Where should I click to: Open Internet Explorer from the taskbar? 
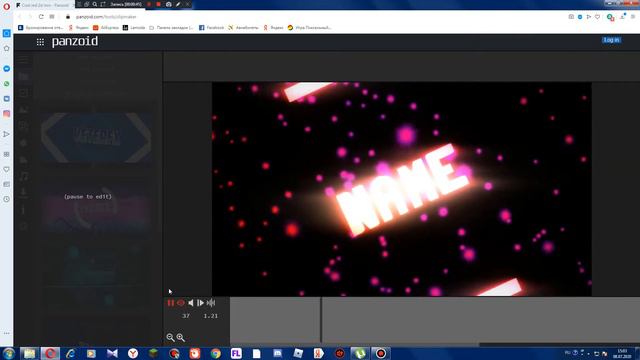[x=71, y=353]
